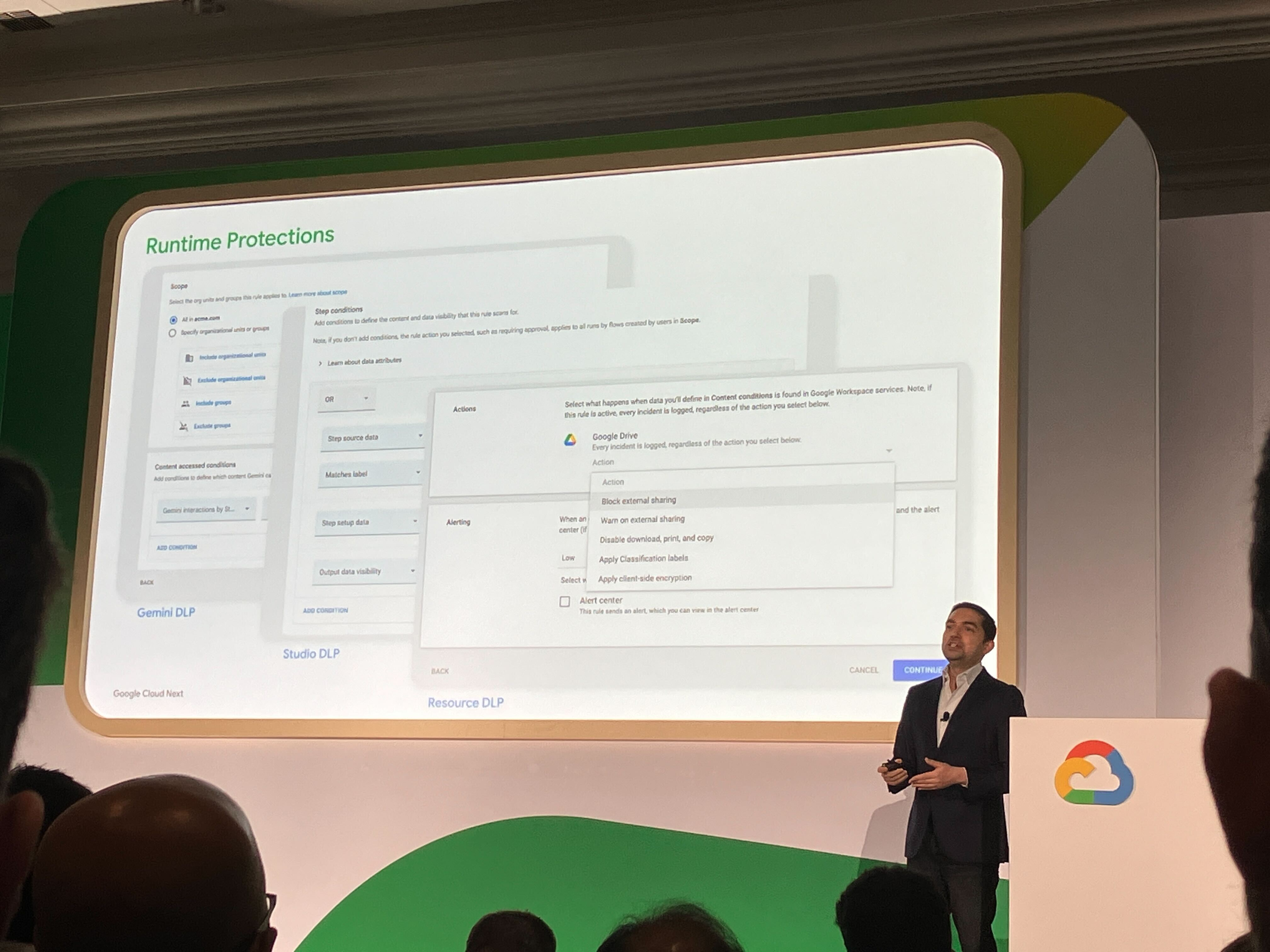Click the CANCEL button
This screenshot has height=952, width=1270.
pyautogui.click(x=863, y=670)
